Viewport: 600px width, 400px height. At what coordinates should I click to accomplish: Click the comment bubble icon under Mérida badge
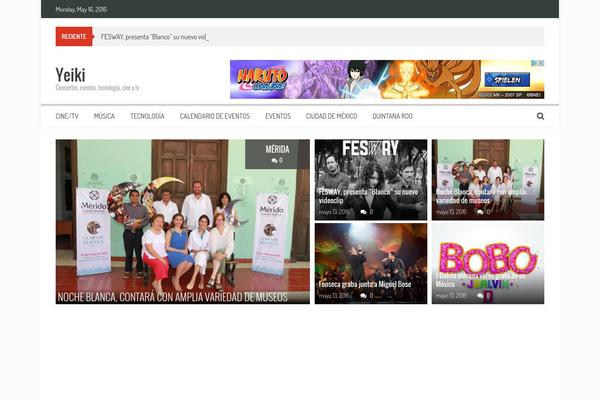click(x=274, y=161)
